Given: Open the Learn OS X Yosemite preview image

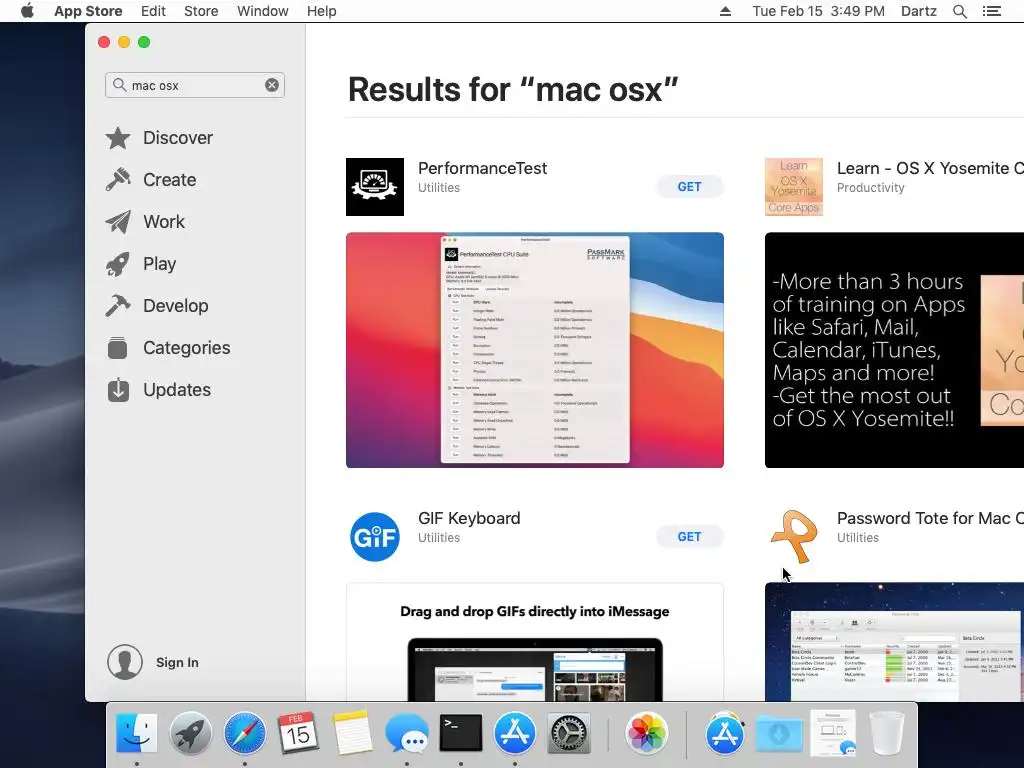Looking at the screenshot, I should click(894, 350).
